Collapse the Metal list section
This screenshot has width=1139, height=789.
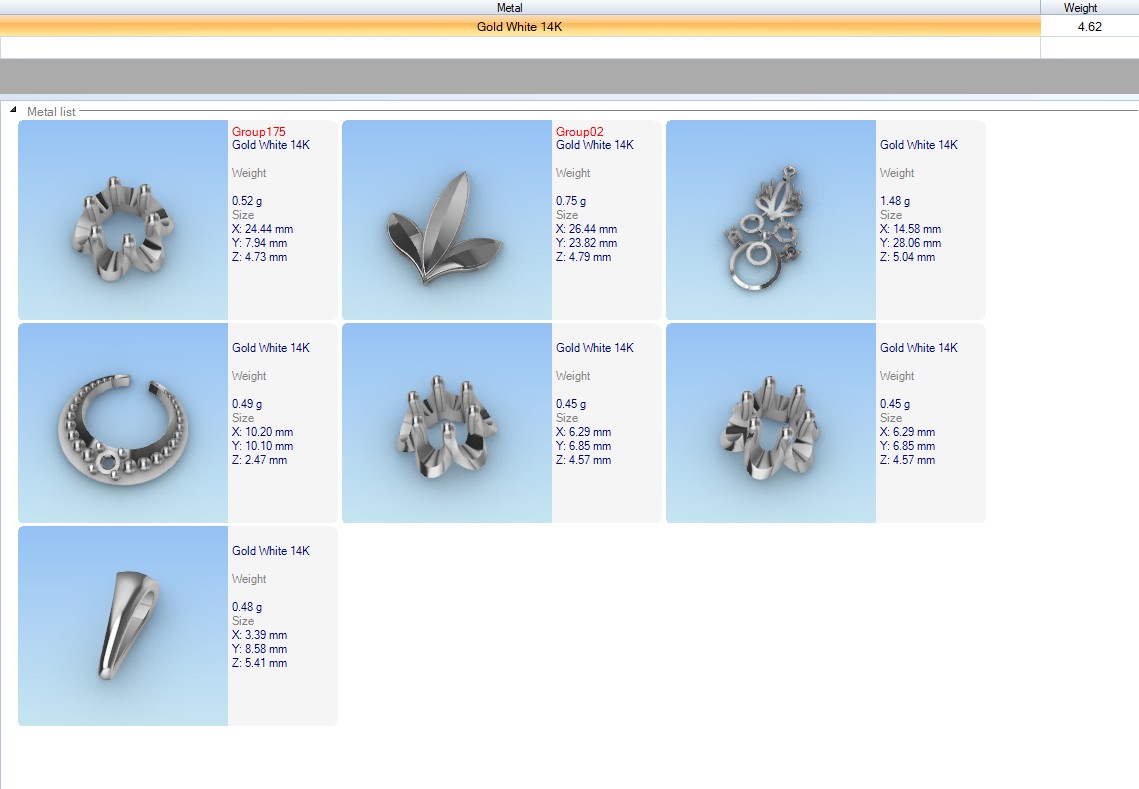(x=13, y=110)
